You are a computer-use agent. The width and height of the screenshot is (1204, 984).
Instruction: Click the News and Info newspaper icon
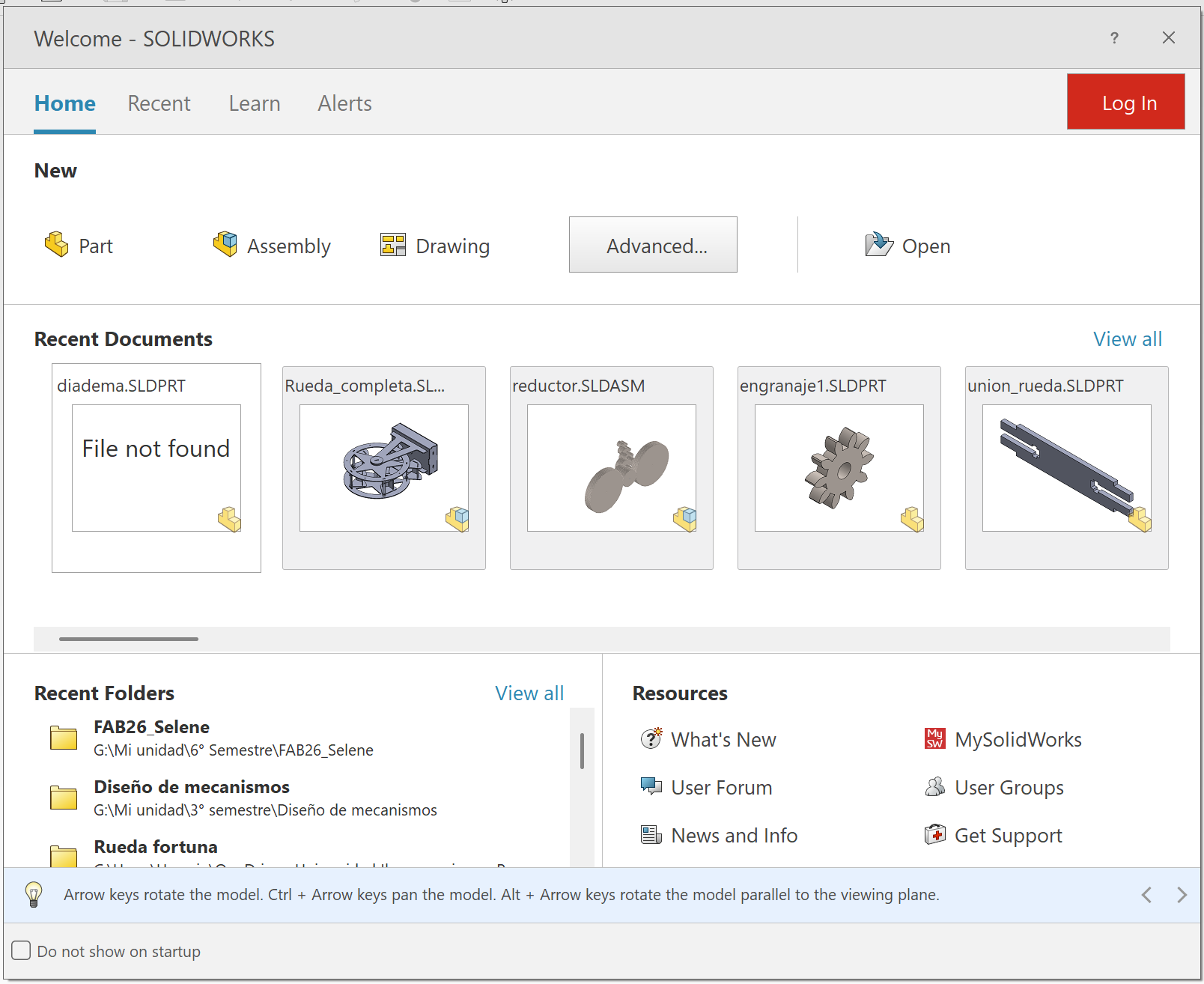(651, 835)
